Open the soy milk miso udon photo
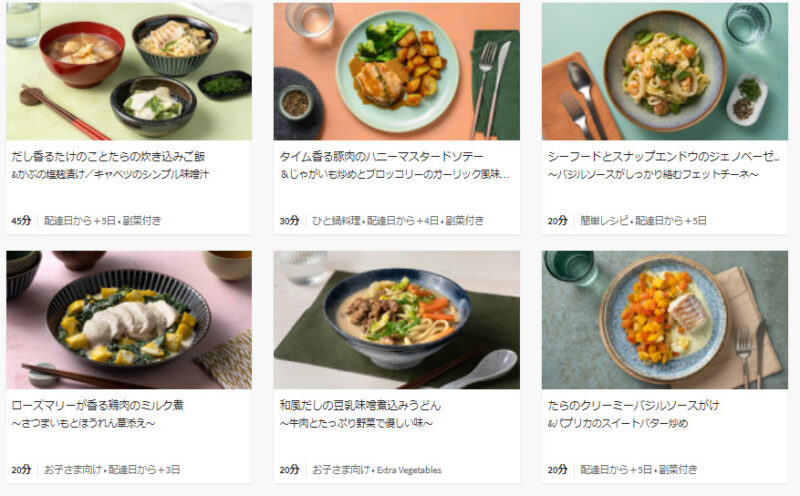This screenshot has height=496, width=800. click(x=396, y=319)
